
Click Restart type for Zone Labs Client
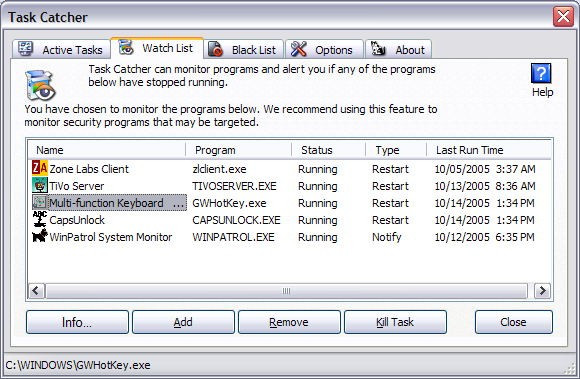tap(390, 169)
